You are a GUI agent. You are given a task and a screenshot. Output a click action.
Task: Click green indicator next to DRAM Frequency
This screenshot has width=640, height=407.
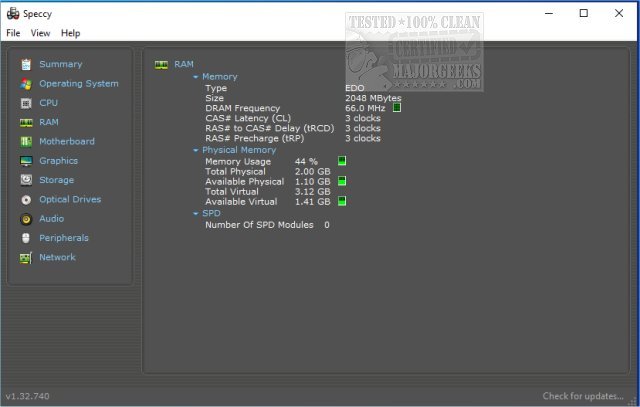pyautogui.click(x=396, y=108)
